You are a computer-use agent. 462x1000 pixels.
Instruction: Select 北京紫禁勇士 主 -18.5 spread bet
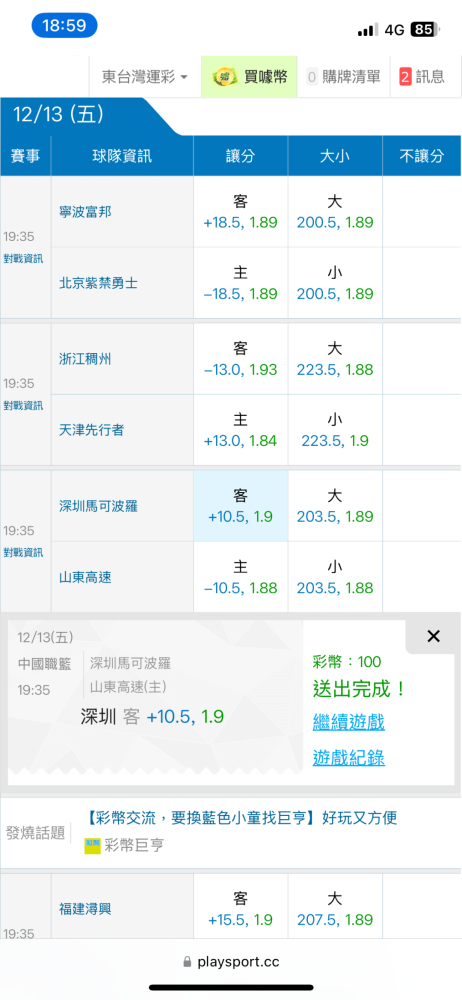point(241,283)
